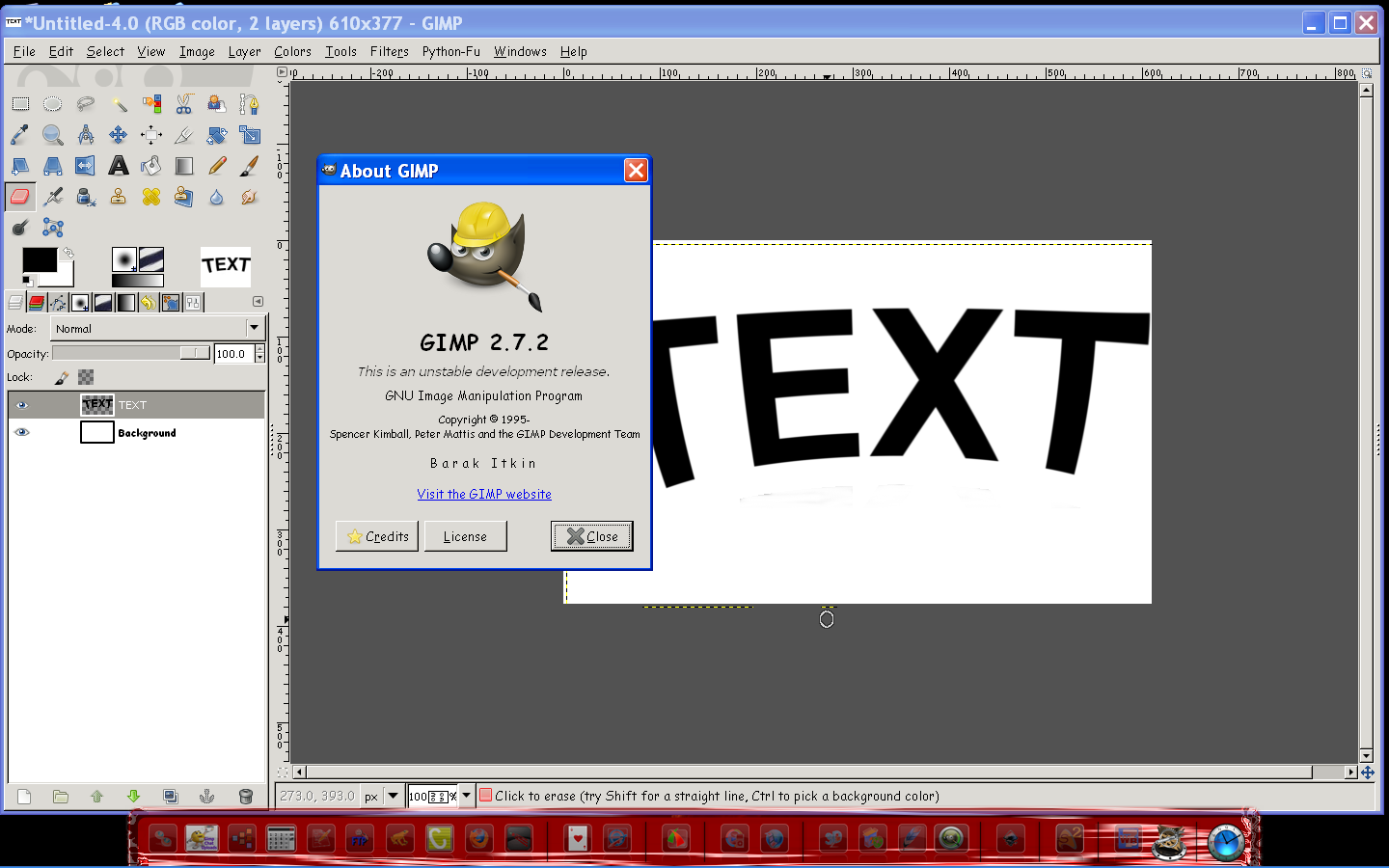Follow the Visit the GIMP website link

point(484,494)
